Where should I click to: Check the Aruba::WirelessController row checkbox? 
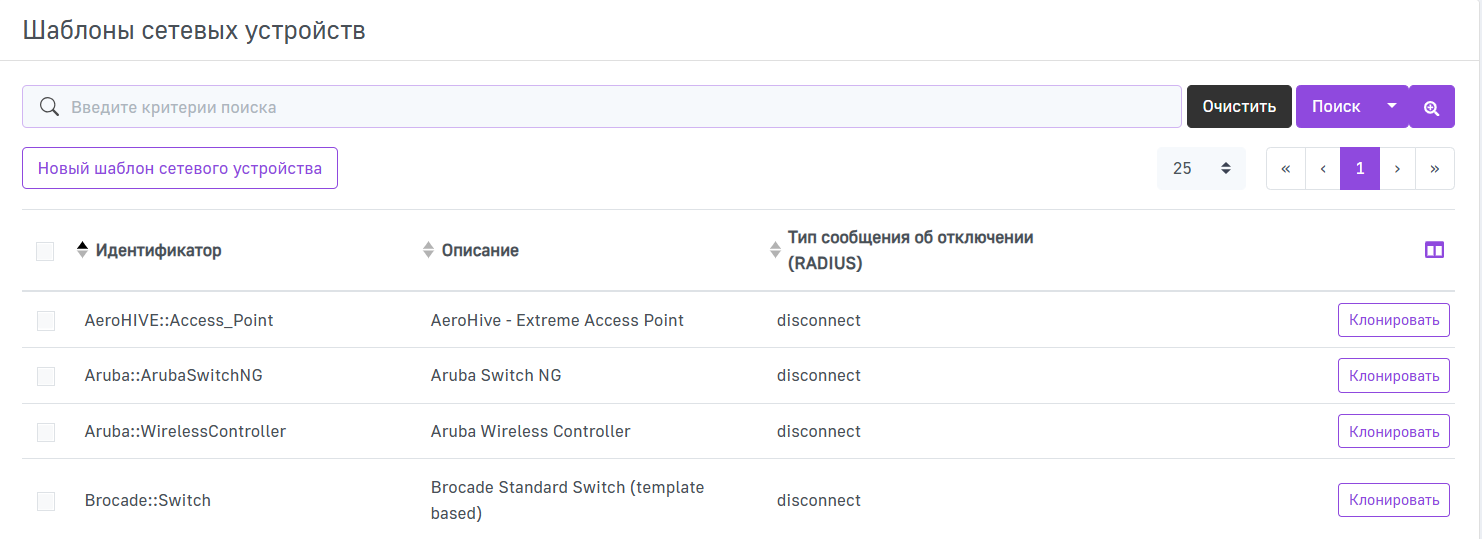click(x=46, y=432)
